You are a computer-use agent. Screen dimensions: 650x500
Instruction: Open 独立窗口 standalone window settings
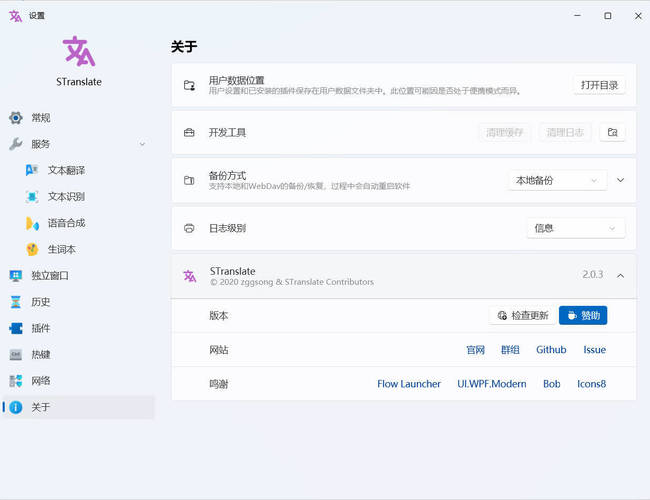tap(49, 276)
